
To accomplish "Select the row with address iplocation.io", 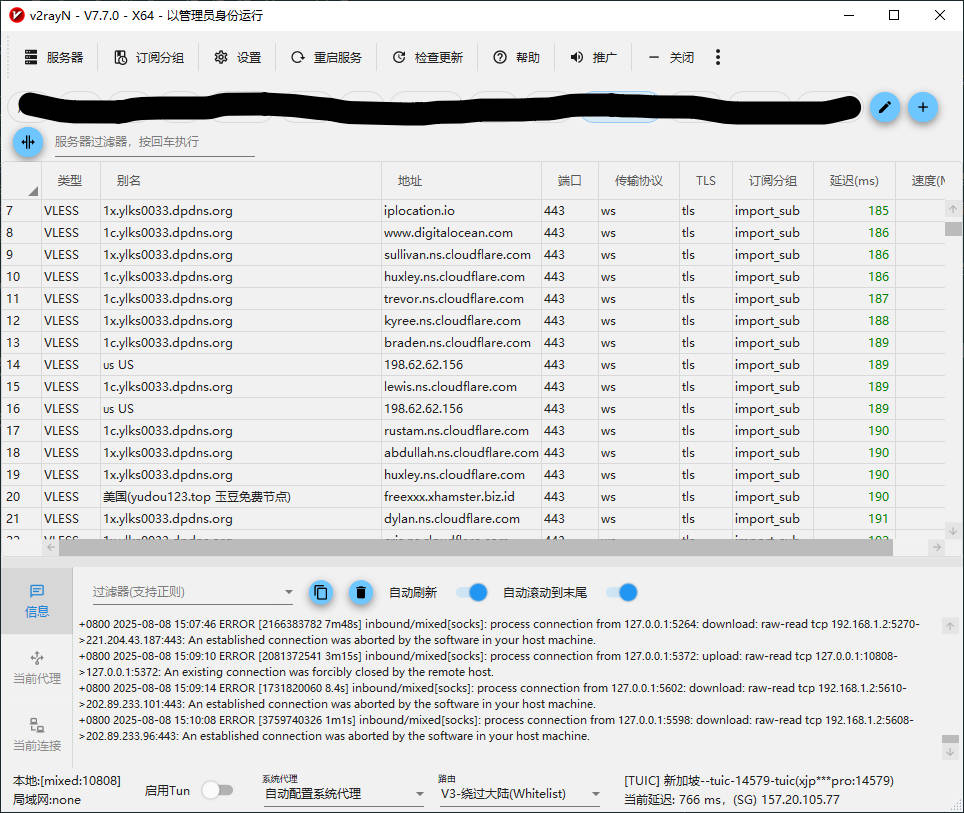I will (473, 211).
